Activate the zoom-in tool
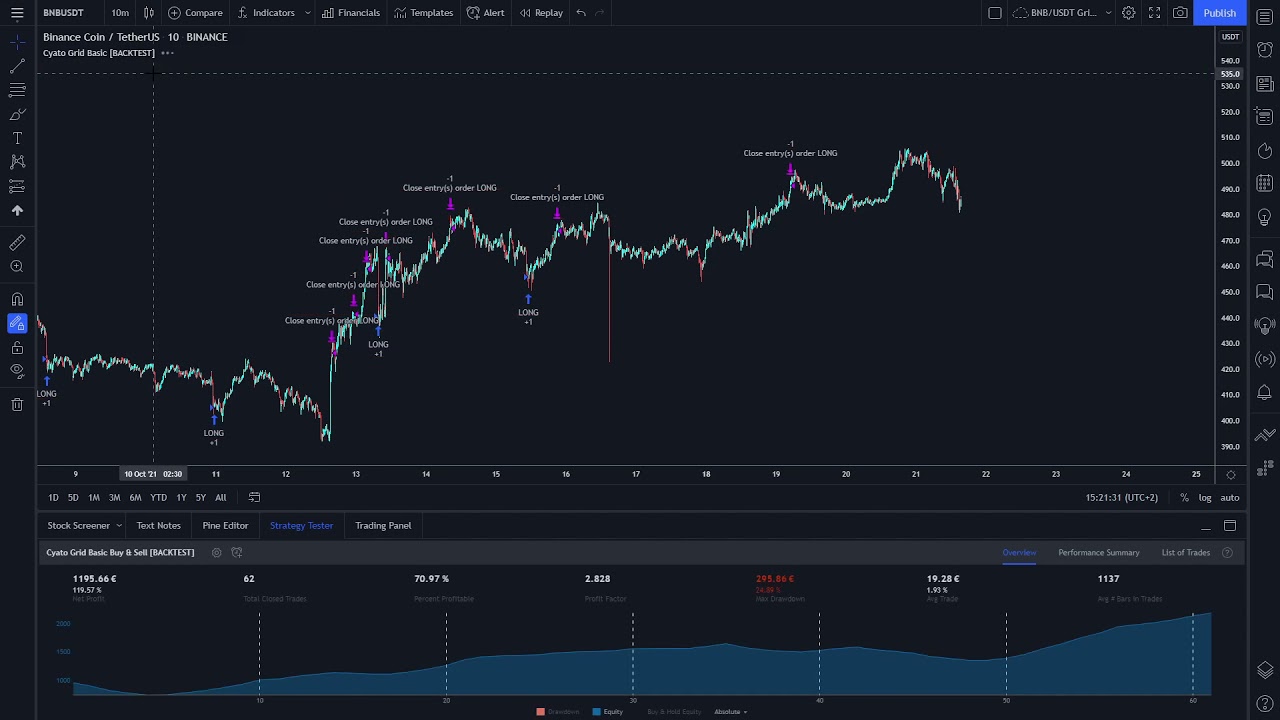This screenshot has height=720, width=1280. pyautogui.click(x=17, y=267)
